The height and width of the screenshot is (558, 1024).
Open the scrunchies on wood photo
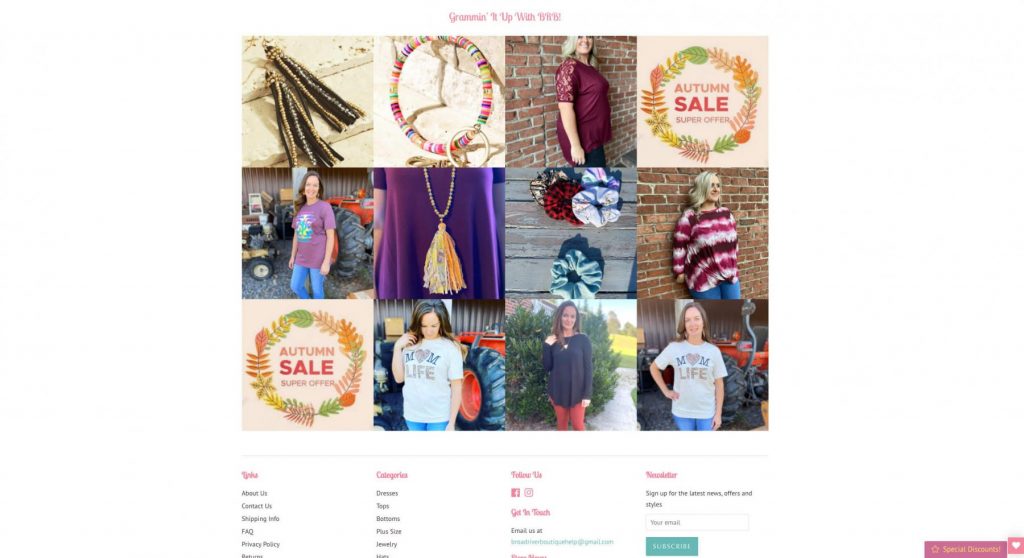pyautogui.click(x=571, y=233)
